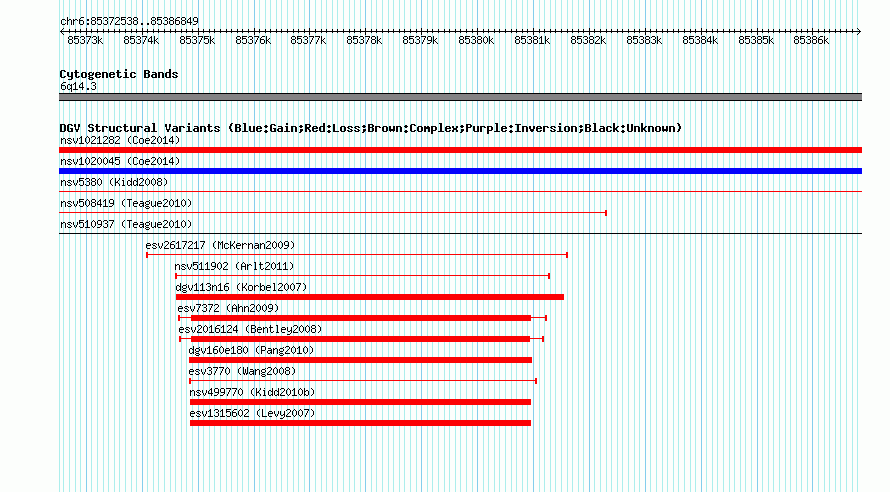Click the chr6:85372538..85386849 region label
The image size is (890, 492).
pyautogui.click(x=129, y=22)
